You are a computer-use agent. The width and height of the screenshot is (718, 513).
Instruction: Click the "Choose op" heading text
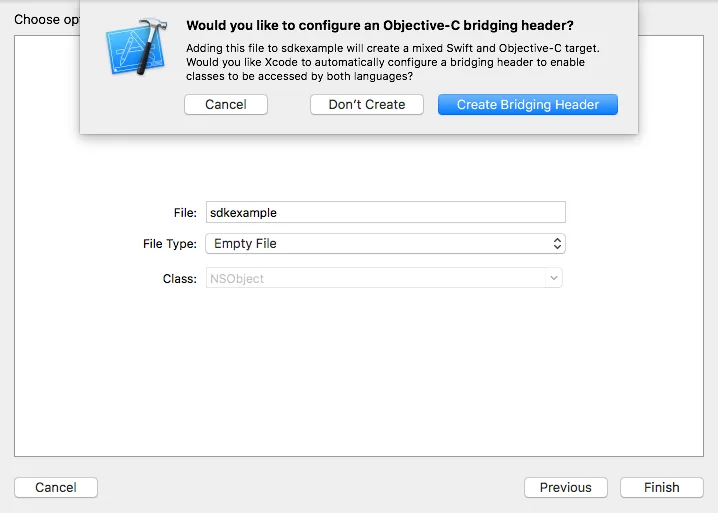click(47, 20)
